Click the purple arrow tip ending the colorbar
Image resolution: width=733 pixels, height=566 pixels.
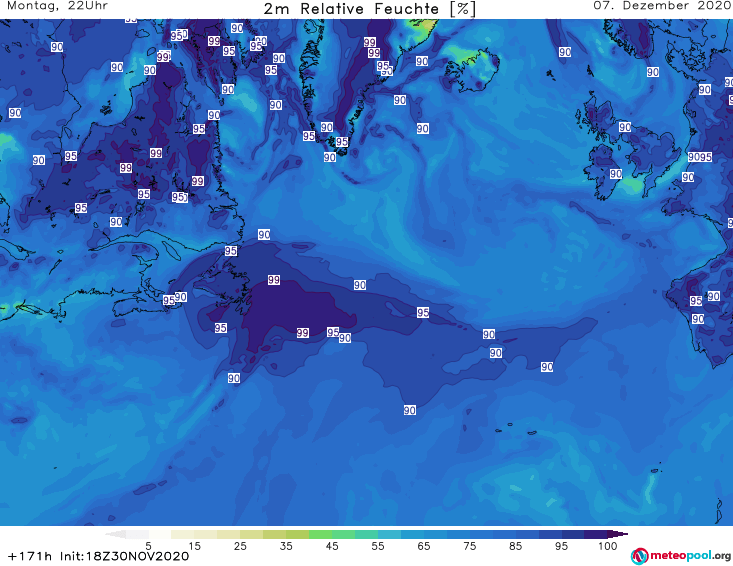(618, 534)
